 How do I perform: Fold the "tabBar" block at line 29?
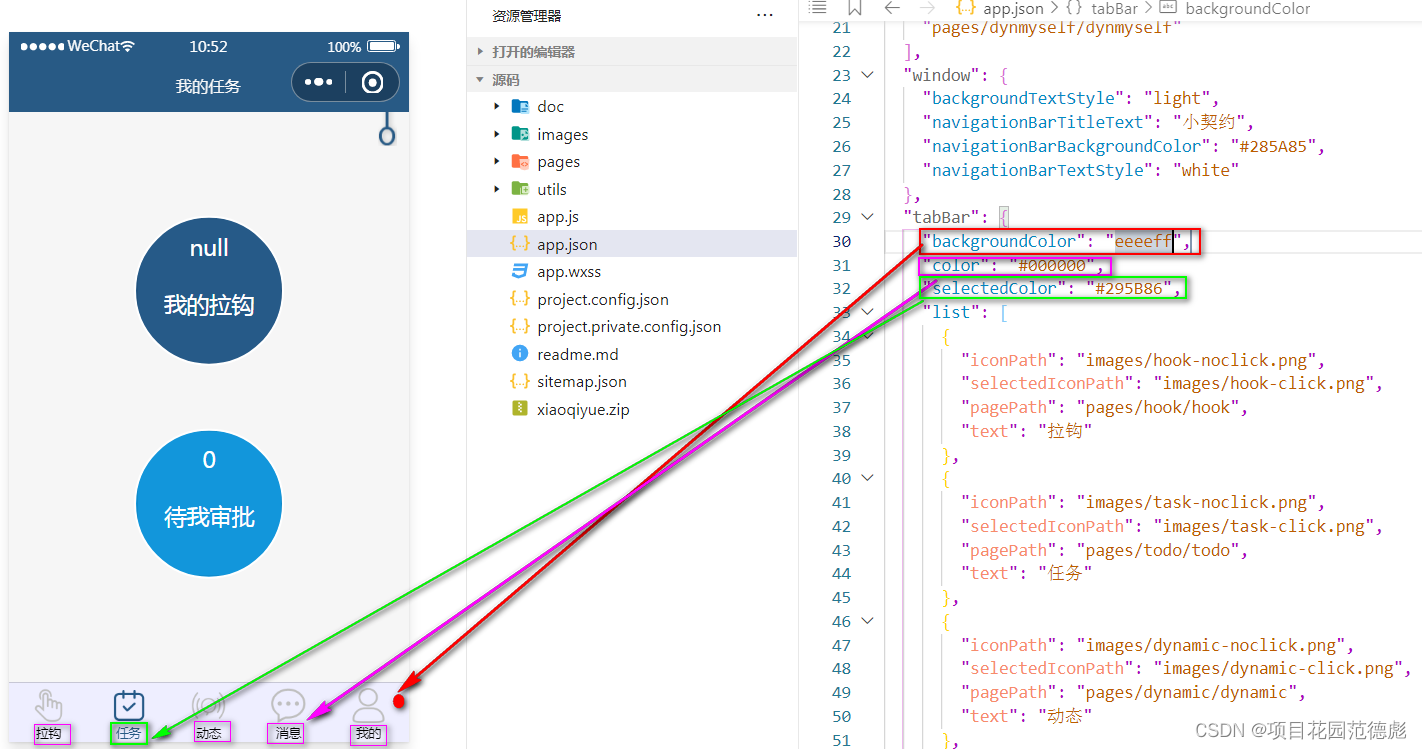(868, 217)
